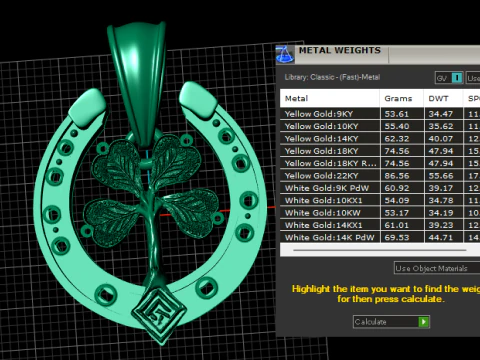Select the White Gold:14KX1 row
This screenshot has height=360, width=480.
[380, 225]
